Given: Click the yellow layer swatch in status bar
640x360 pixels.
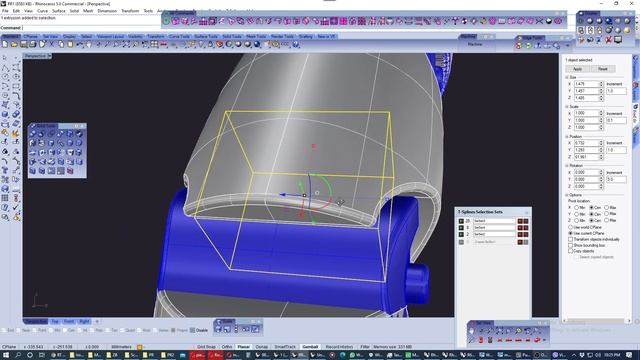Looking at the screenshot, I should [140, 347].
